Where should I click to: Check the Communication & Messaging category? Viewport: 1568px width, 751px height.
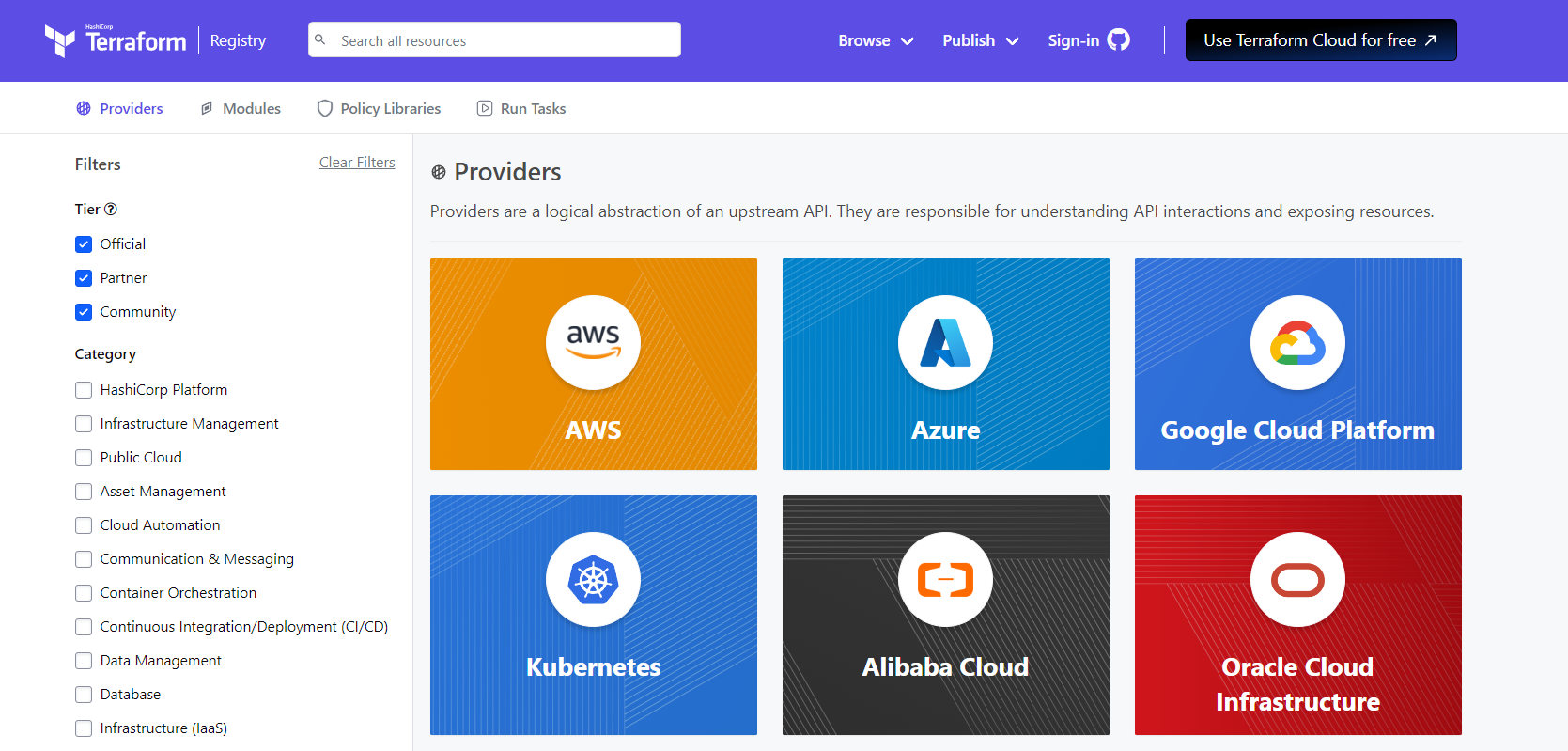click(84, 559)
